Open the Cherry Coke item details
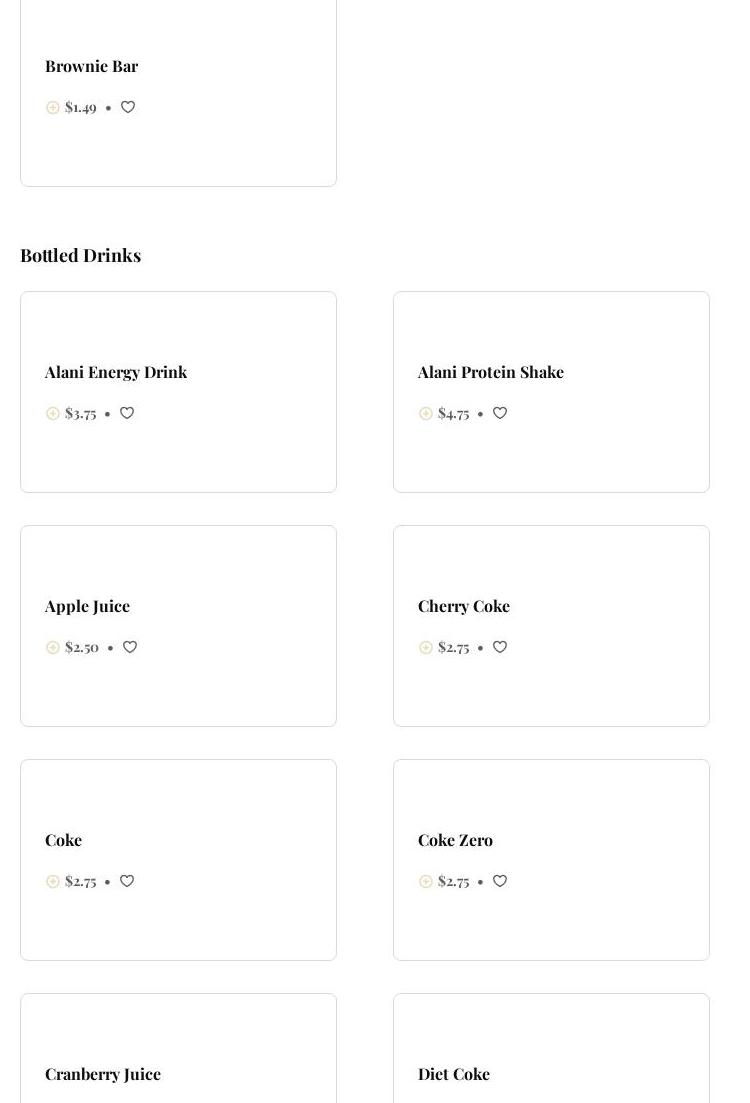The height and width of the screenshot is (1103, 750). [x=464, y=606]
